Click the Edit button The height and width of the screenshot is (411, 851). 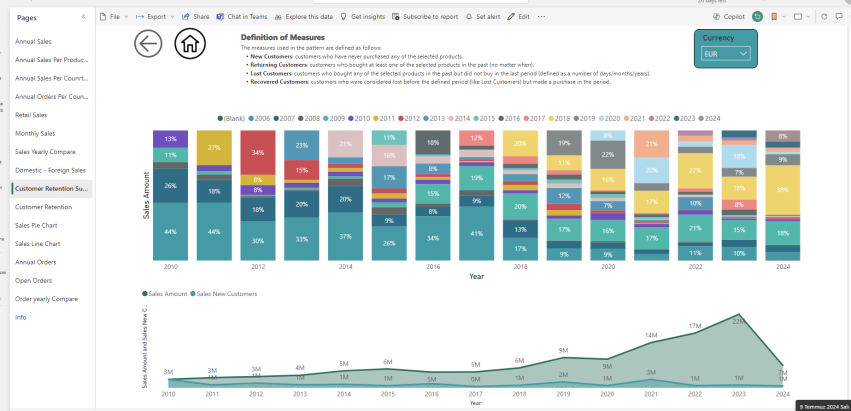coord(519,17)
